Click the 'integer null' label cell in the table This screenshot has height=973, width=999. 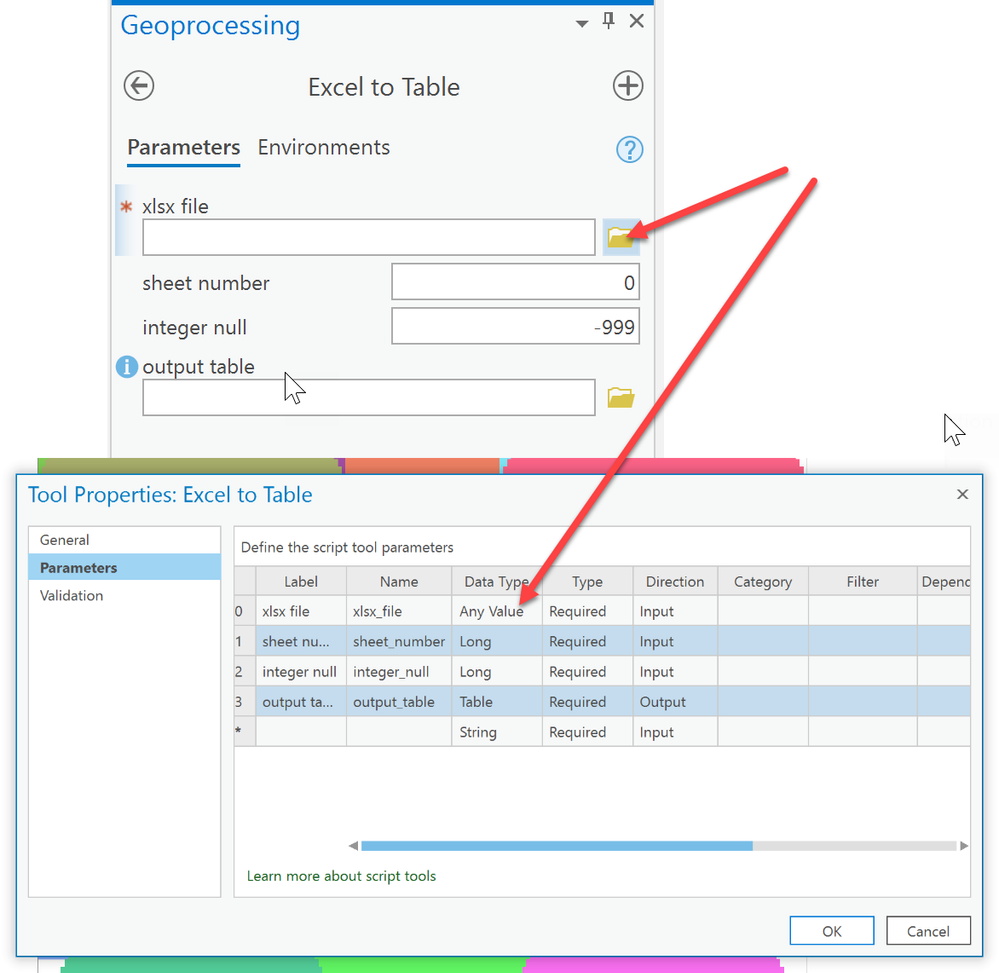301,672
